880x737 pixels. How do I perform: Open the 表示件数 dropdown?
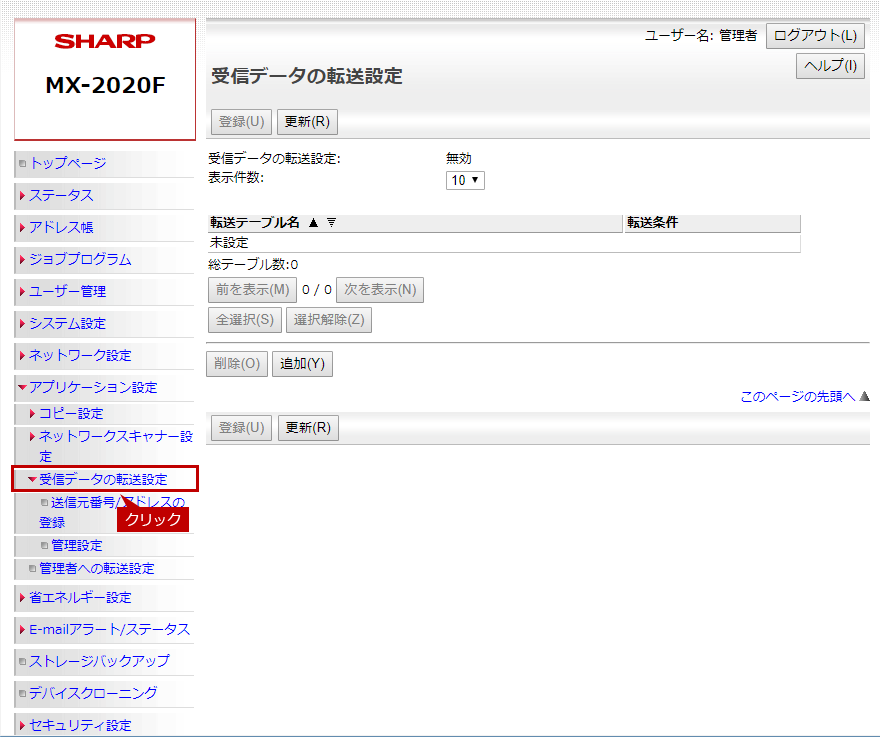pos(465,180)
